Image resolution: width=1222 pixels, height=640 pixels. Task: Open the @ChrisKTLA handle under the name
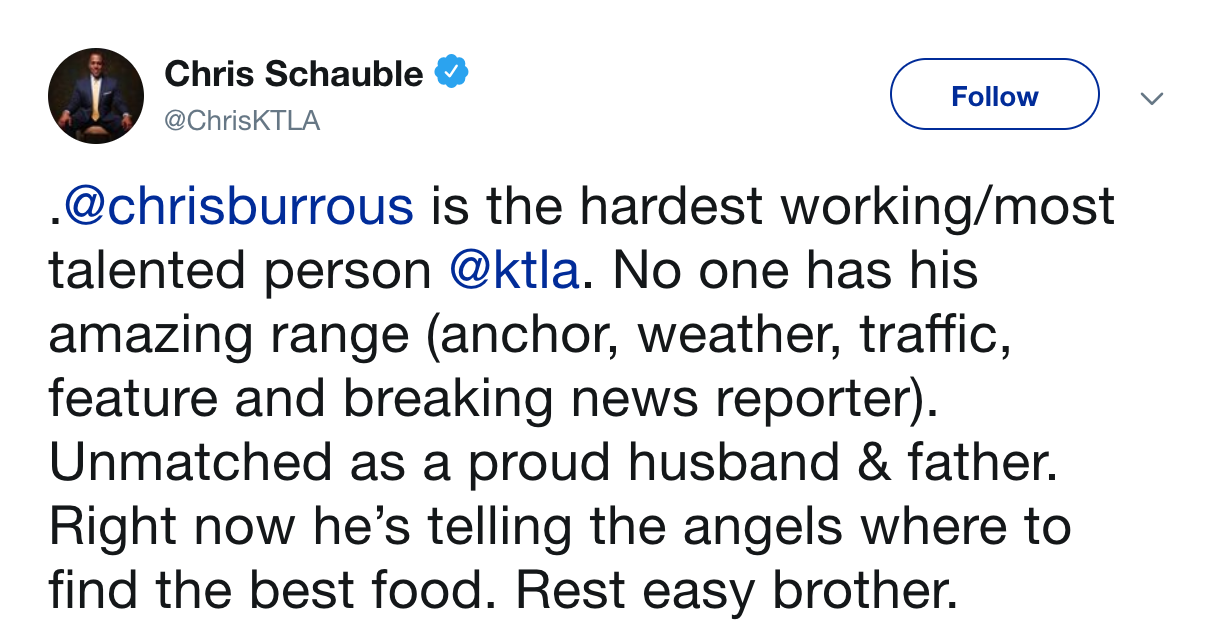point(241,121)
